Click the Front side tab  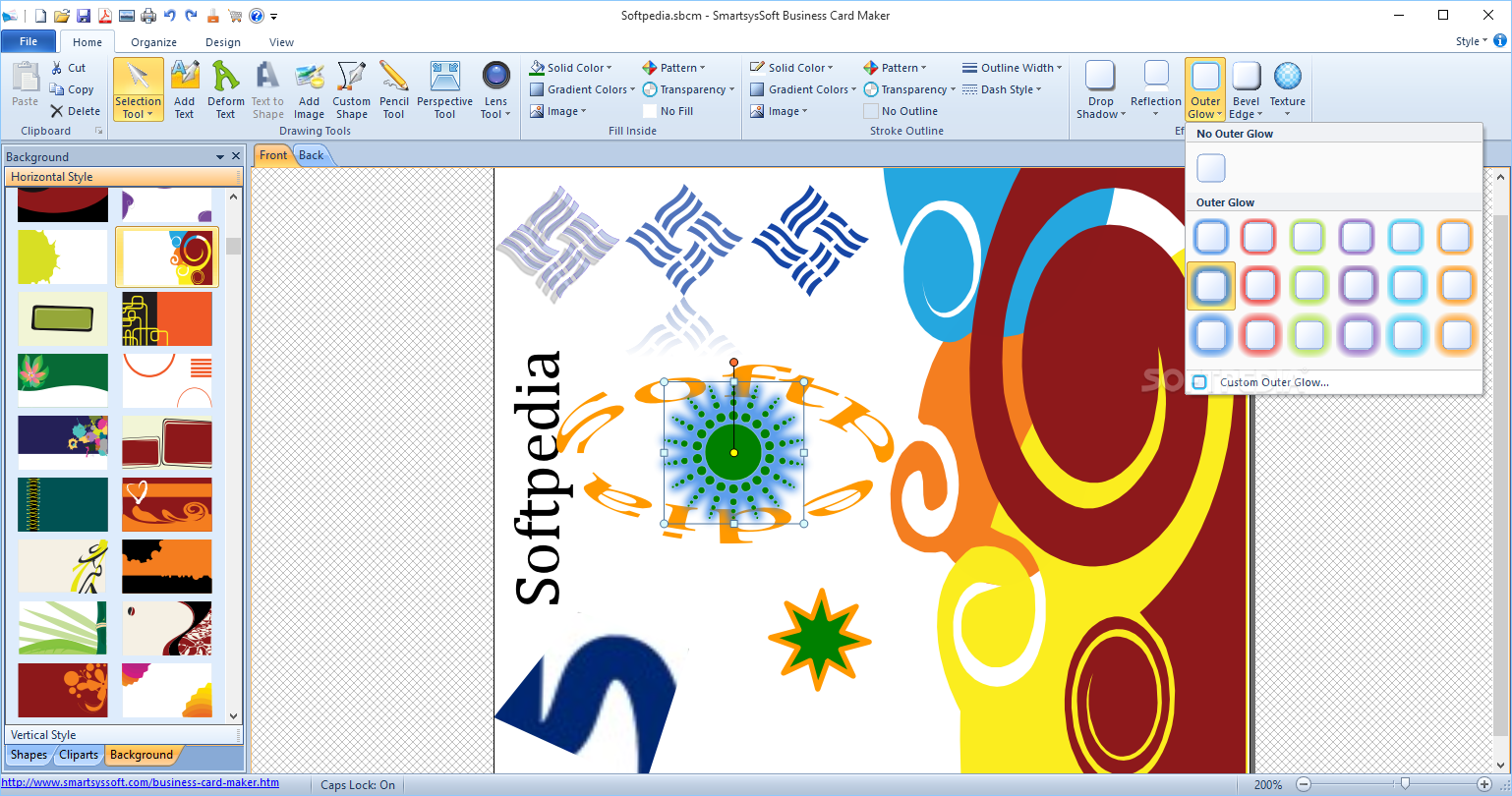click(x=273, y=155)
